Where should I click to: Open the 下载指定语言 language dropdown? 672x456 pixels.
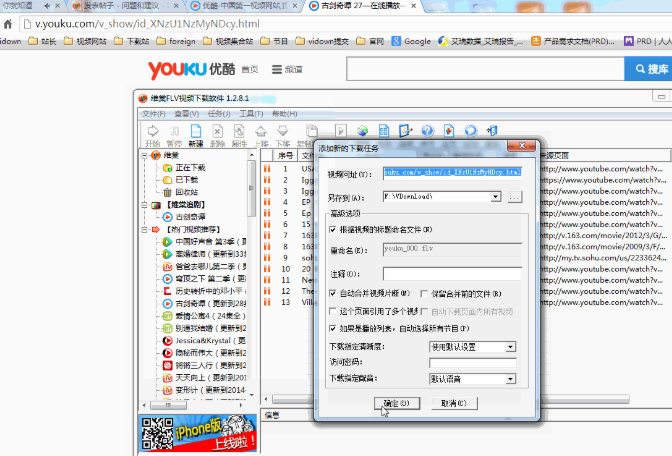(x=510, y=379)
